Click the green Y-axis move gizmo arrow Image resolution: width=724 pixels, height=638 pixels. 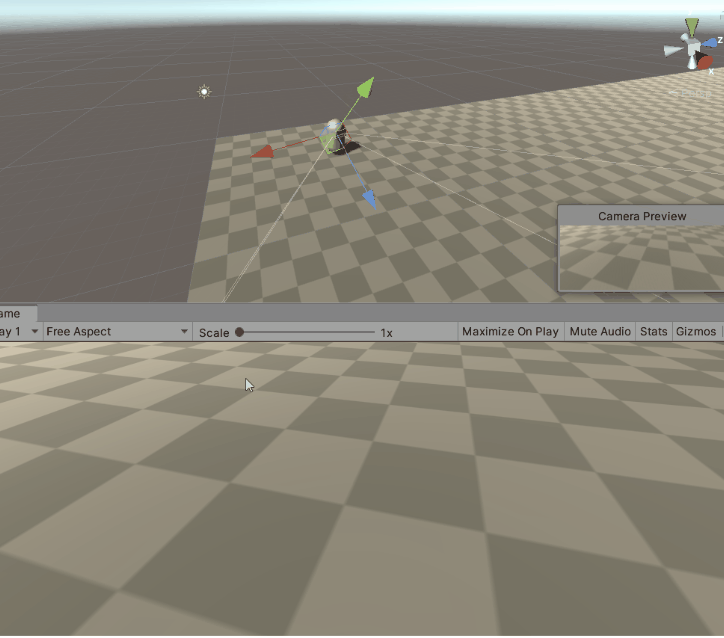(366, 88)
